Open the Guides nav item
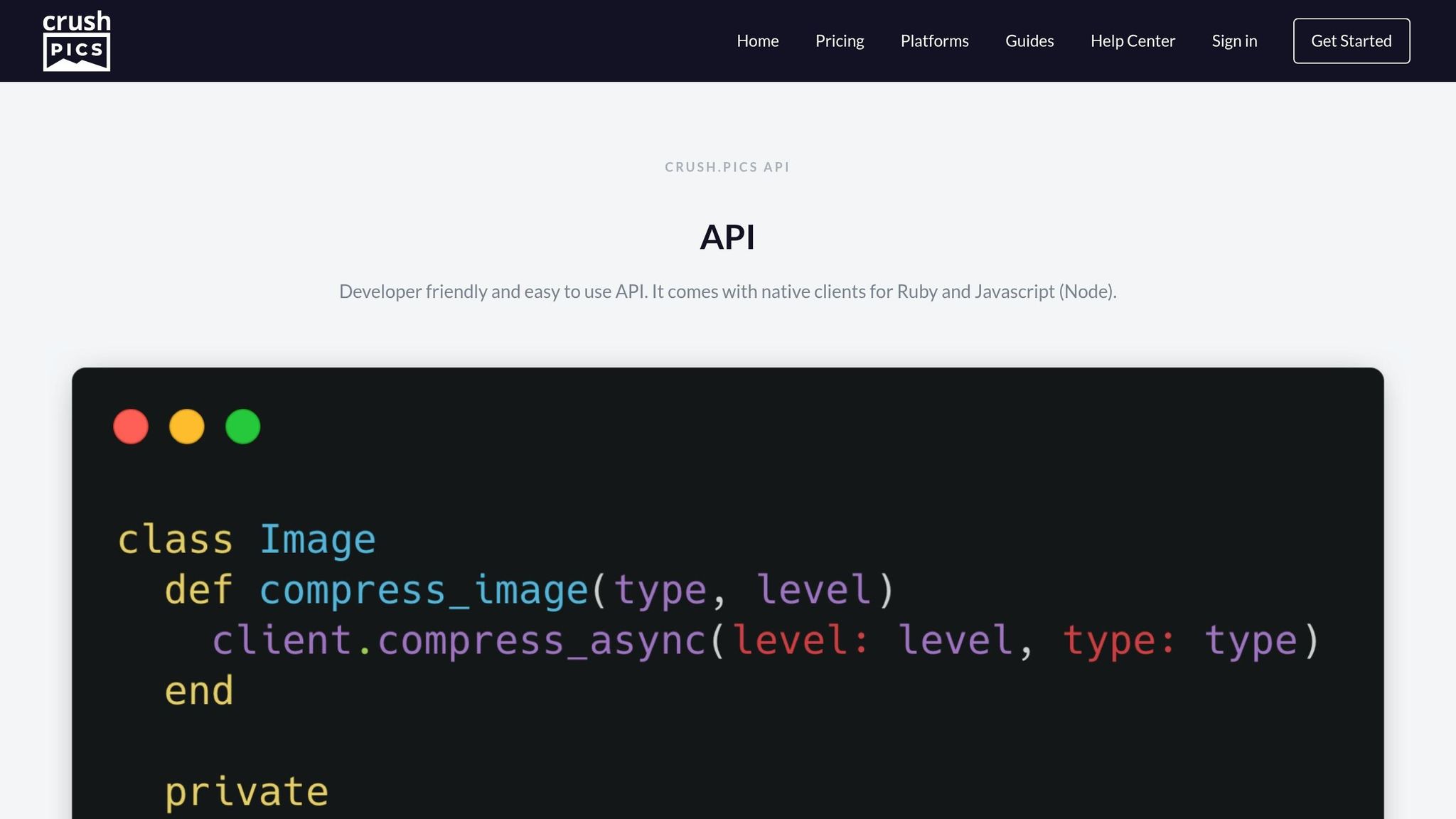Screen dimensions: 1456x819 click(x=1029, y=41)
